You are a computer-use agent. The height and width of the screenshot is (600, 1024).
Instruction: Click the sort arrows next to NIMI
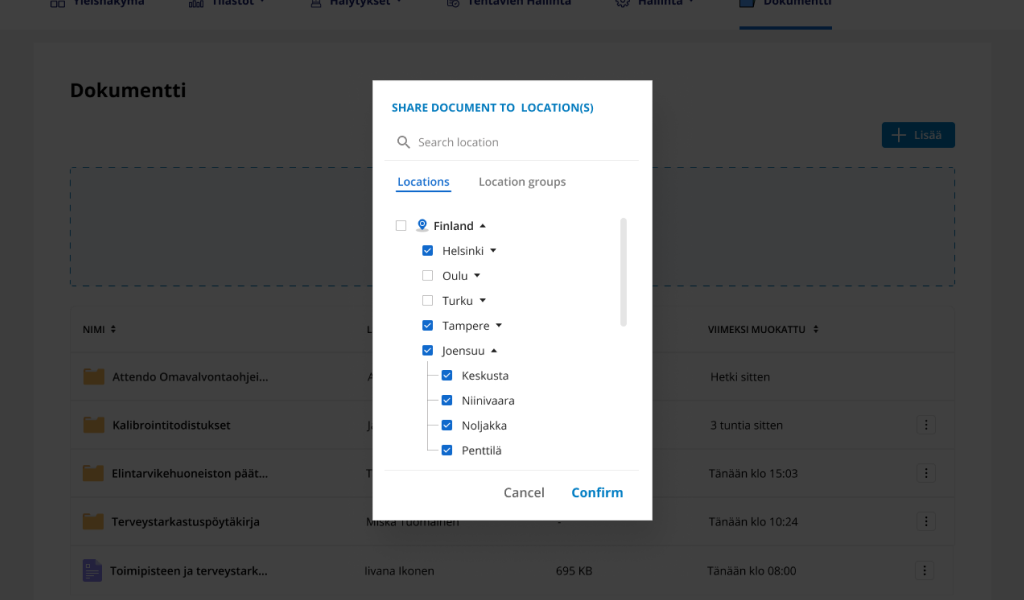click(113, 329)
